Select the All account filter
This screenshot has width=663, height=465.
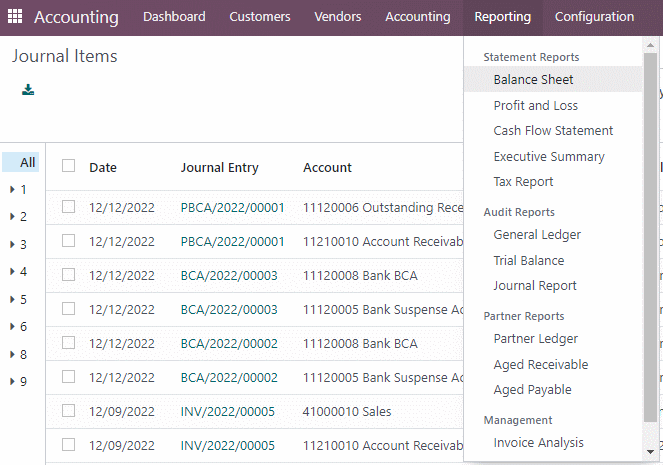tap(21, 162)
